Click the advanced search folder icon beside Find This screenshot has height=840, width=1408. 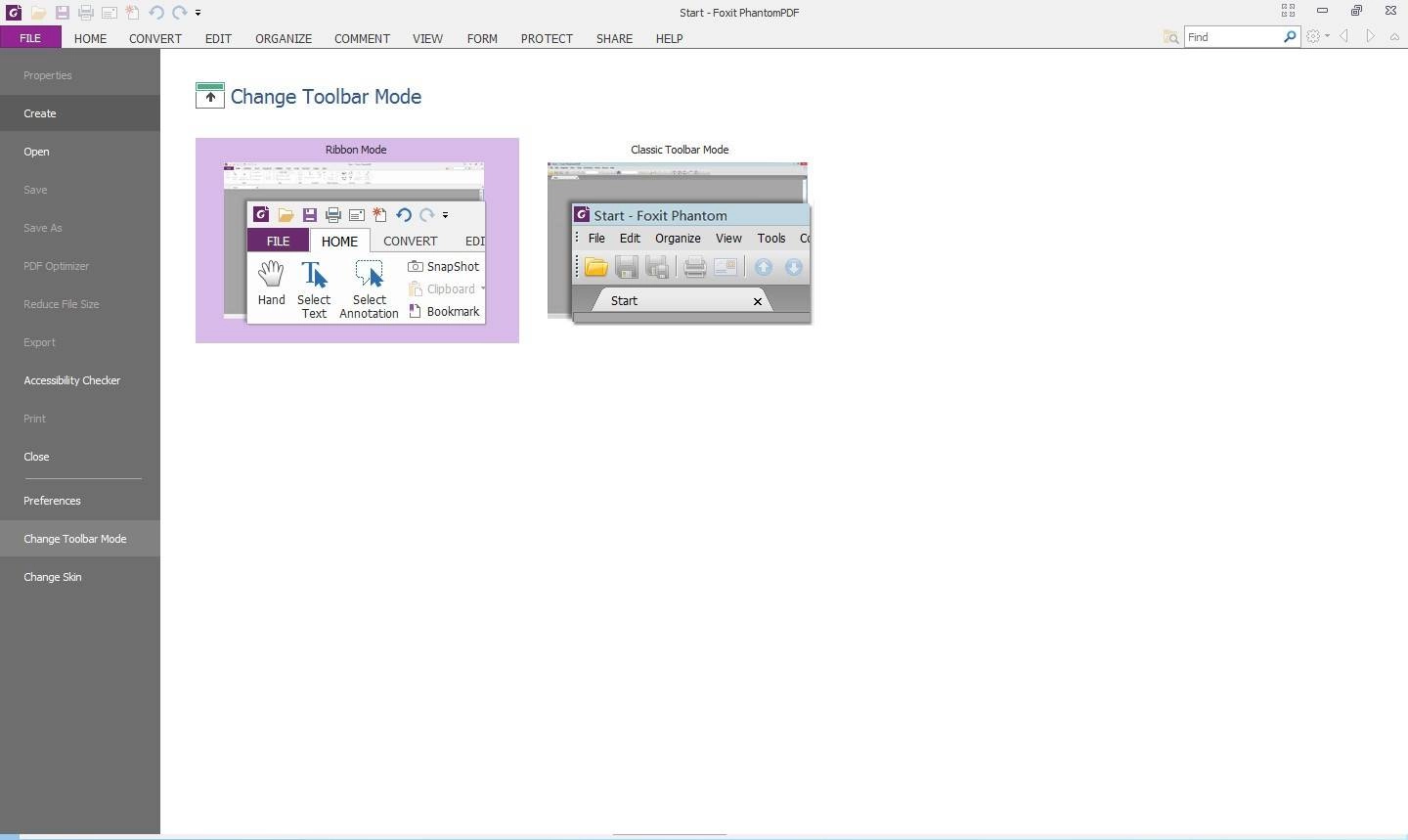click(x=1170, y=37)
